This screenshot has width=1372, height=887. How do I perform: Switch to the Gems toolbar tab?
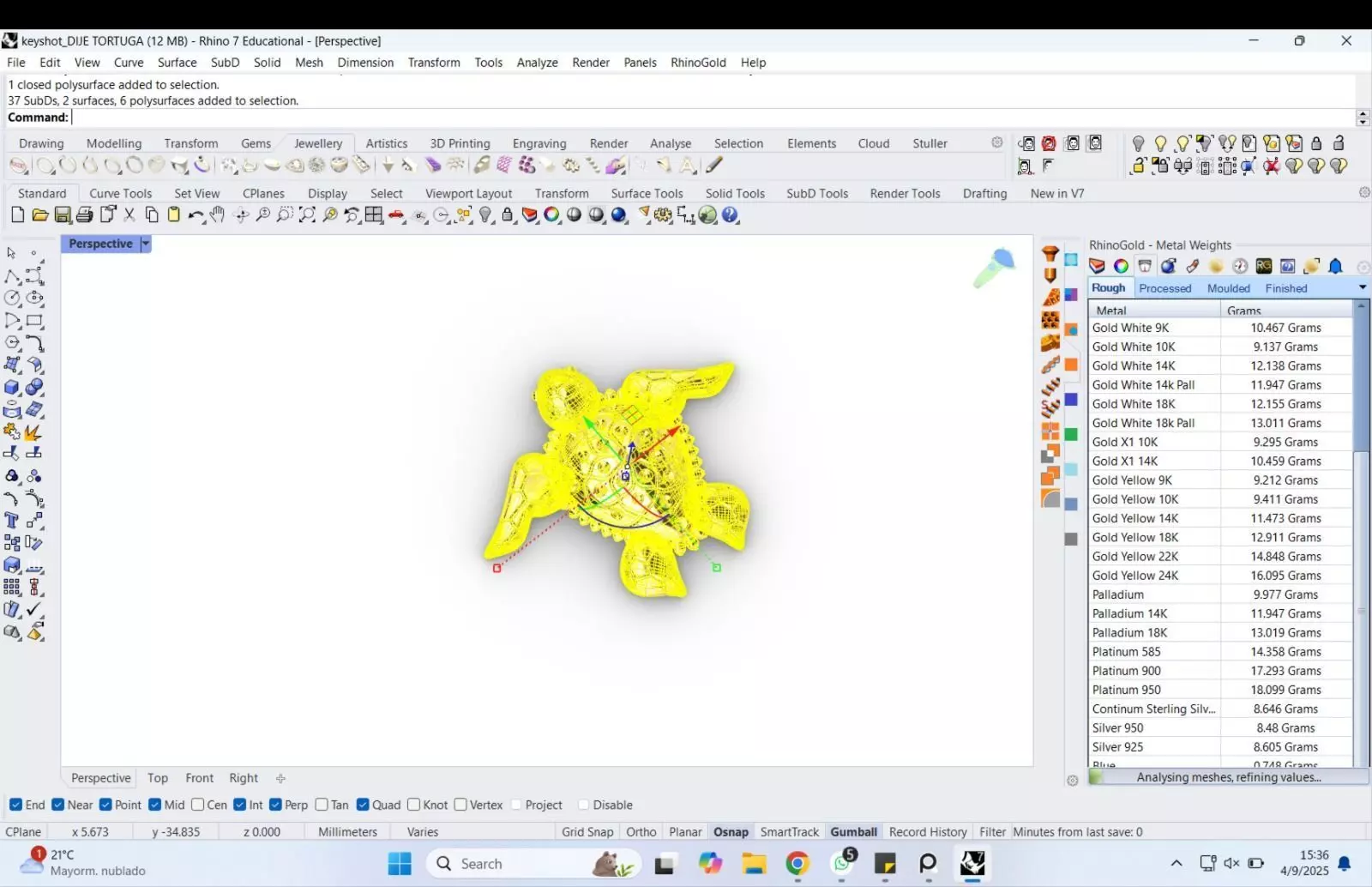(x=256, y=143)
